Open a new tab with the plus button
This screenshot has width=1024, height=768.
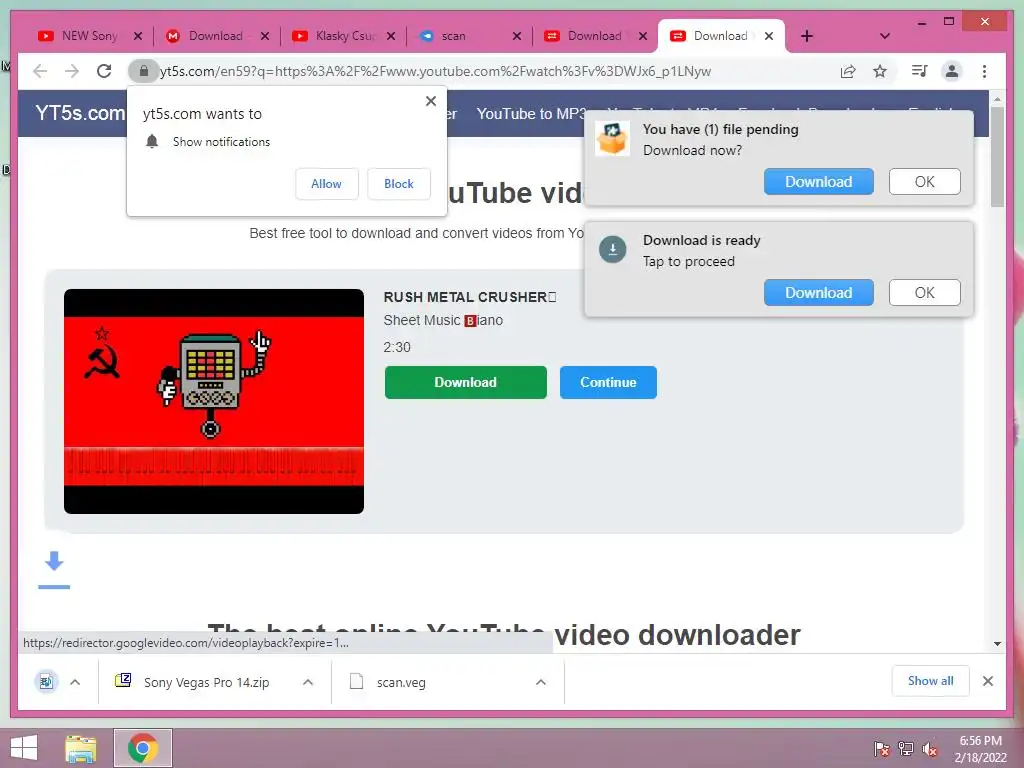pos(807,36)
